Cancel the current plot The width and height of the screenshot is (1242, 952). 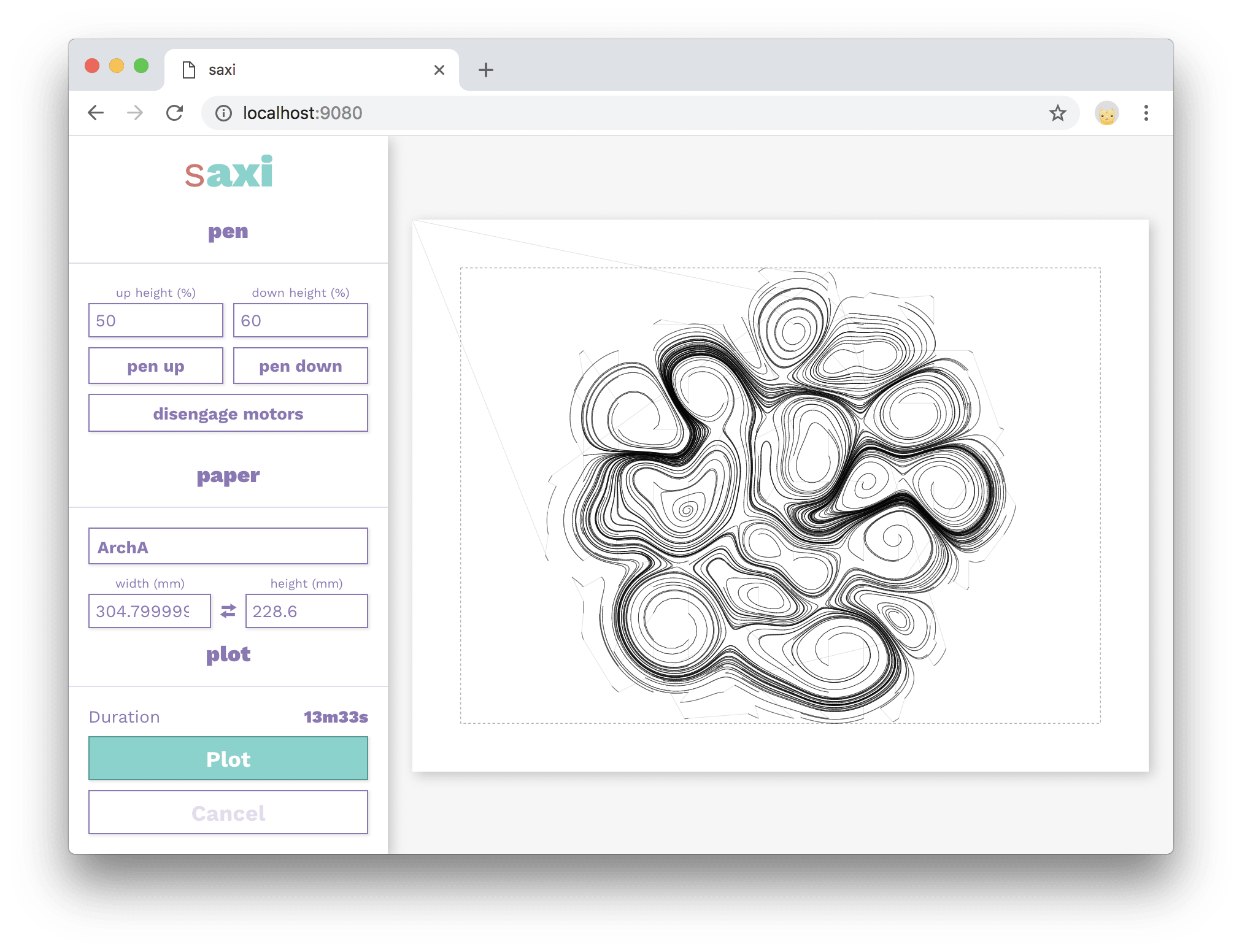coord(228,813)
